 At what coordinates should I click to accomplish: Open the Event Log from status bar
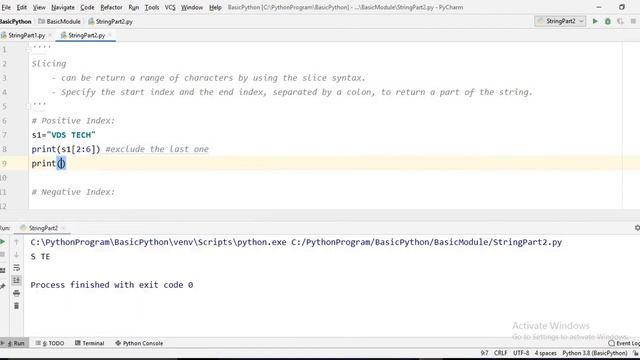[624, 343]
